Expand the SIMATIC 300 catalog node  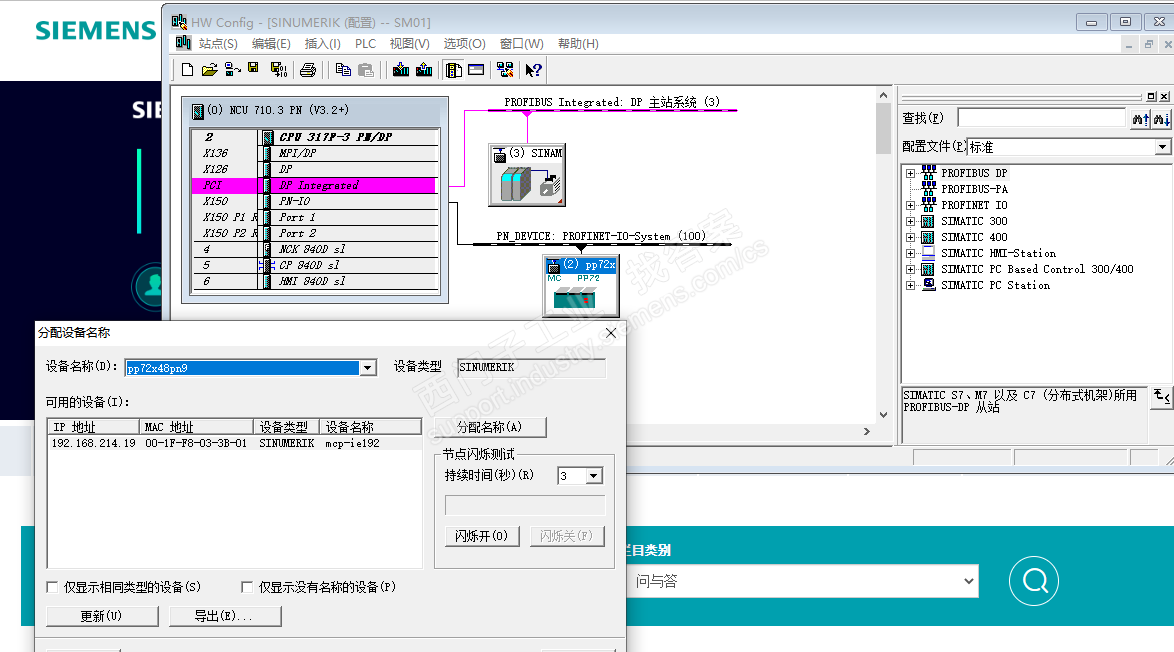(x=910, y=222)
